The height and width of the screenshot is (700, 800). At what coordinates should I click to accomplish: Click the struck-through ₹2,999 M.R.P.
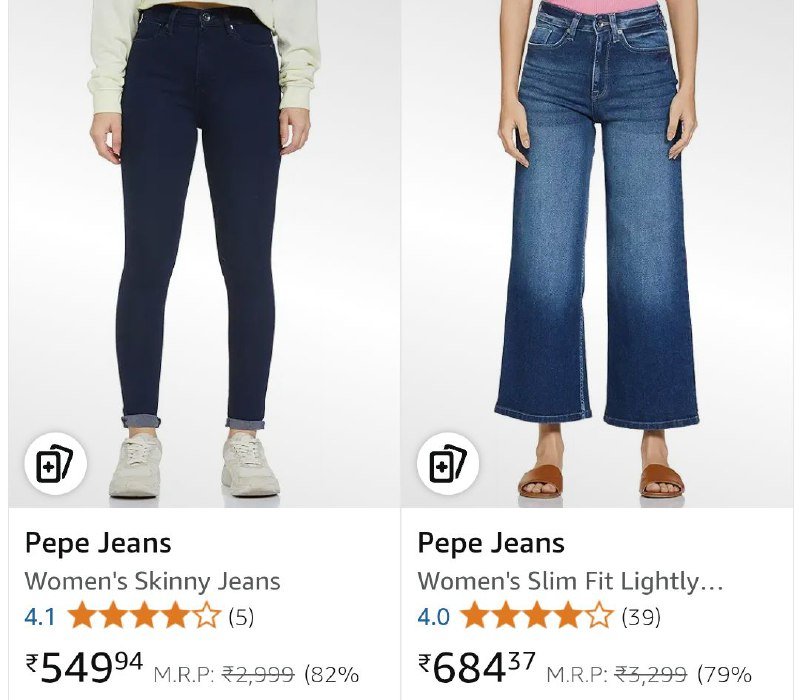[258, 674]
